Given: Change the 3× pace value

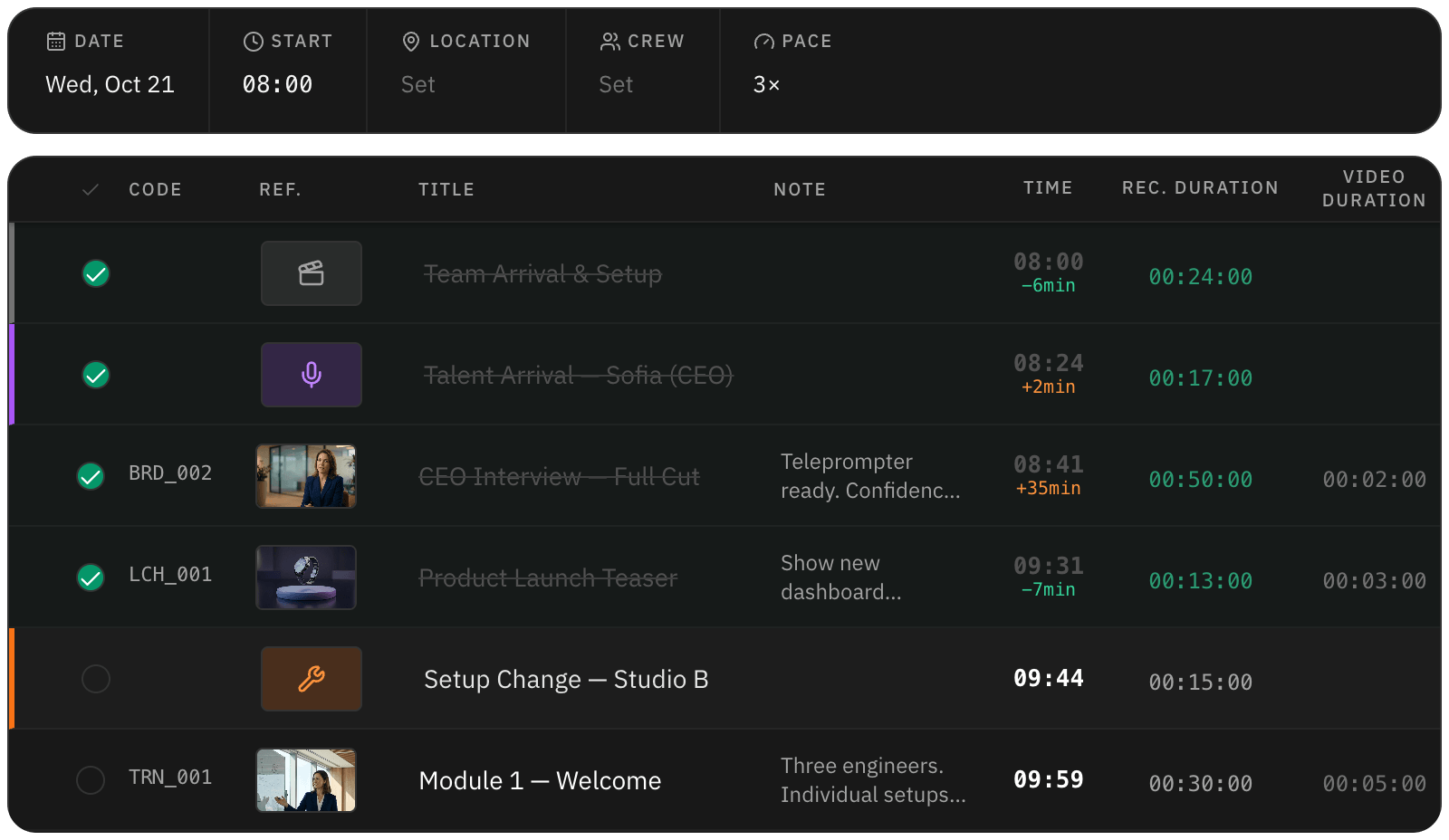Looking at the screenshot, I should (x=766, y=84).
